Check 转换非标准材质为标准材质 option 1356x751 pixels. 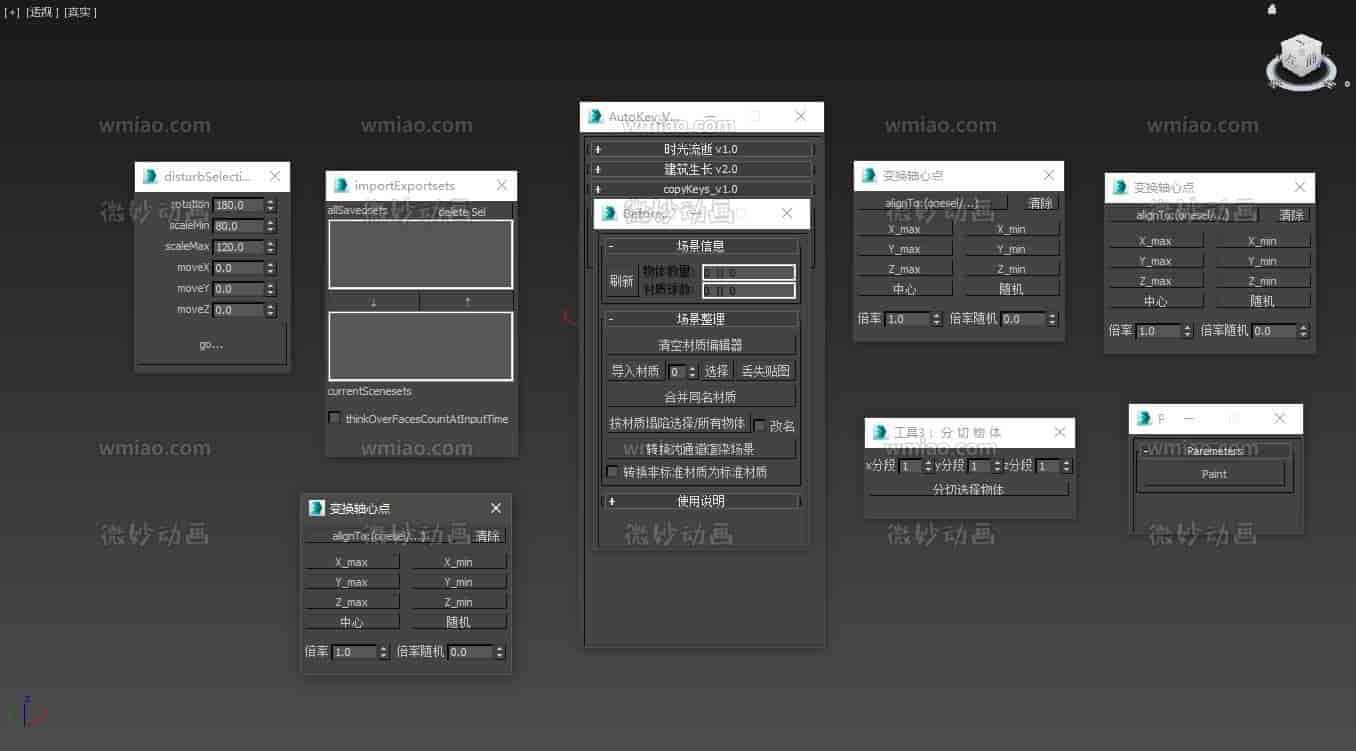coord(613,472)
